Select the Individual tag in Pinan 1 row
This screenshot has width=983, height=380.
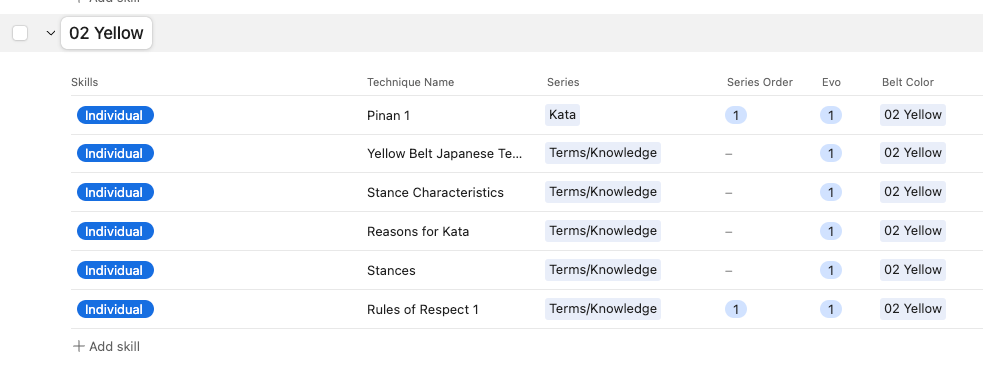click(x=115, y=115)
